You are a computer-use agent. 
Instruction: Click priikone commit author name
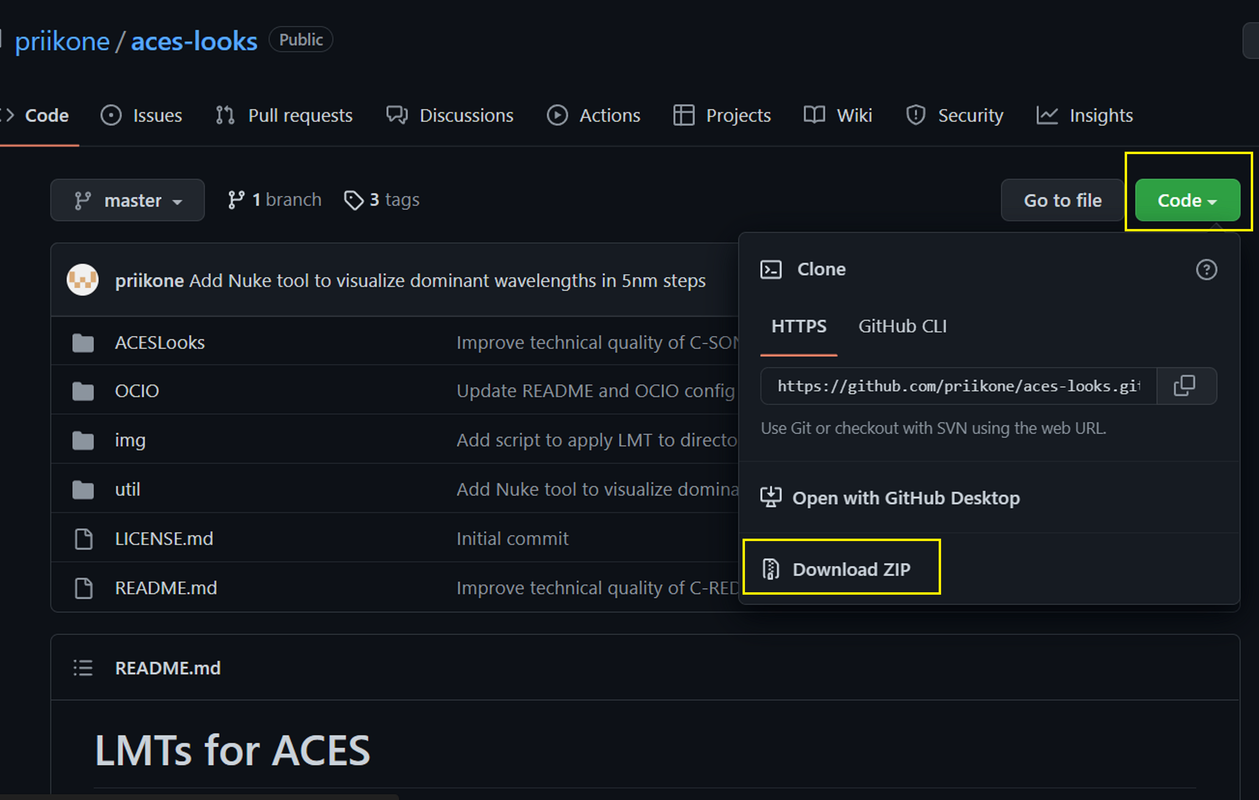coord(149,281)
